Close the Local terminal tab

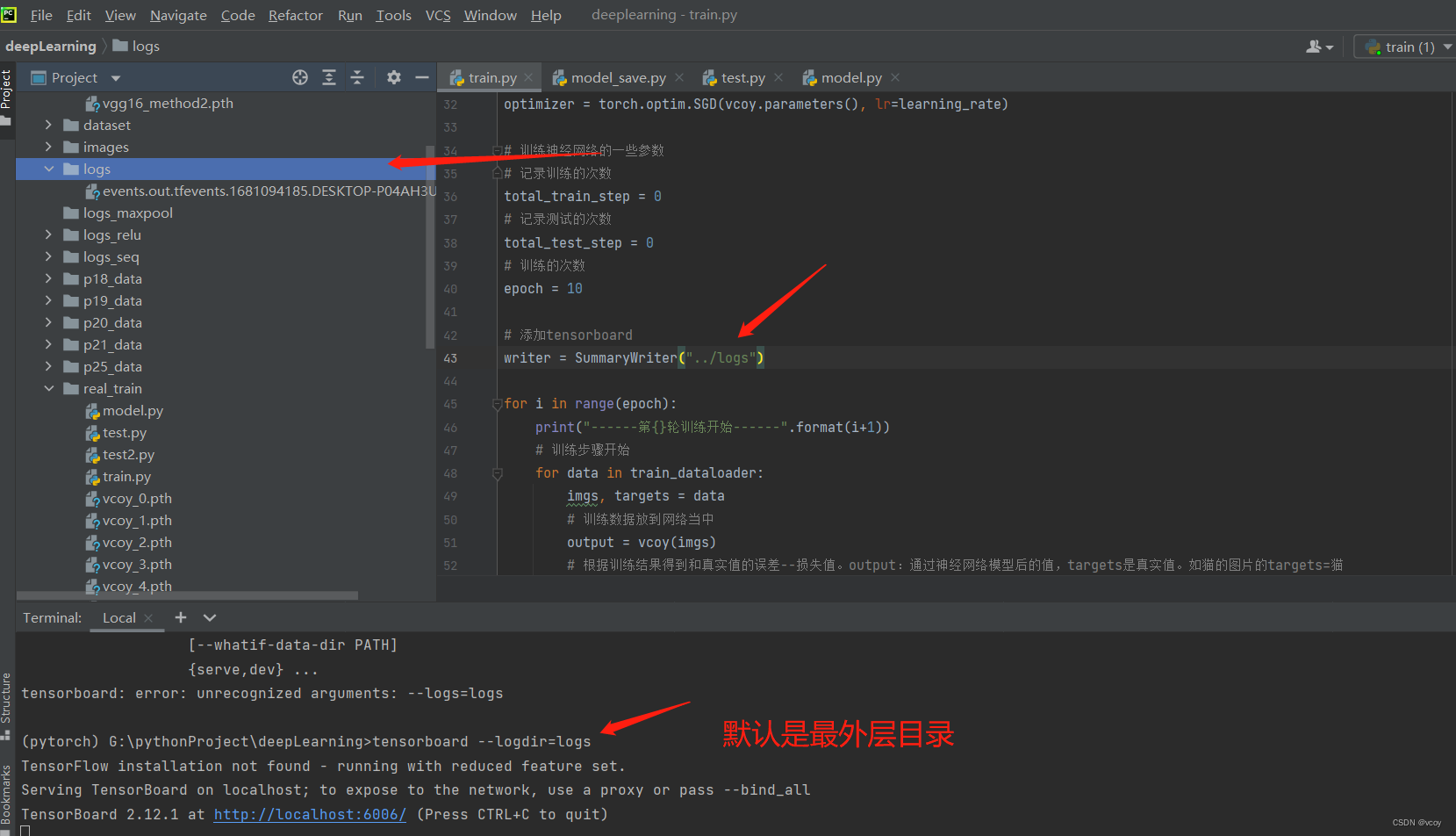coord(148,618)
